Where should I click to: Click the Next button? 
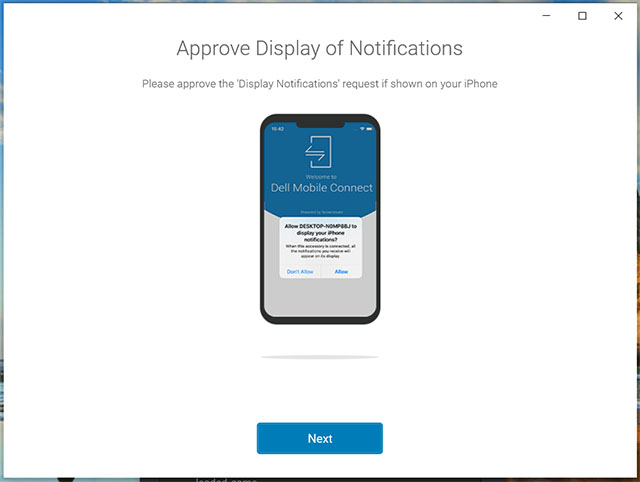click(x=320, y=438)
